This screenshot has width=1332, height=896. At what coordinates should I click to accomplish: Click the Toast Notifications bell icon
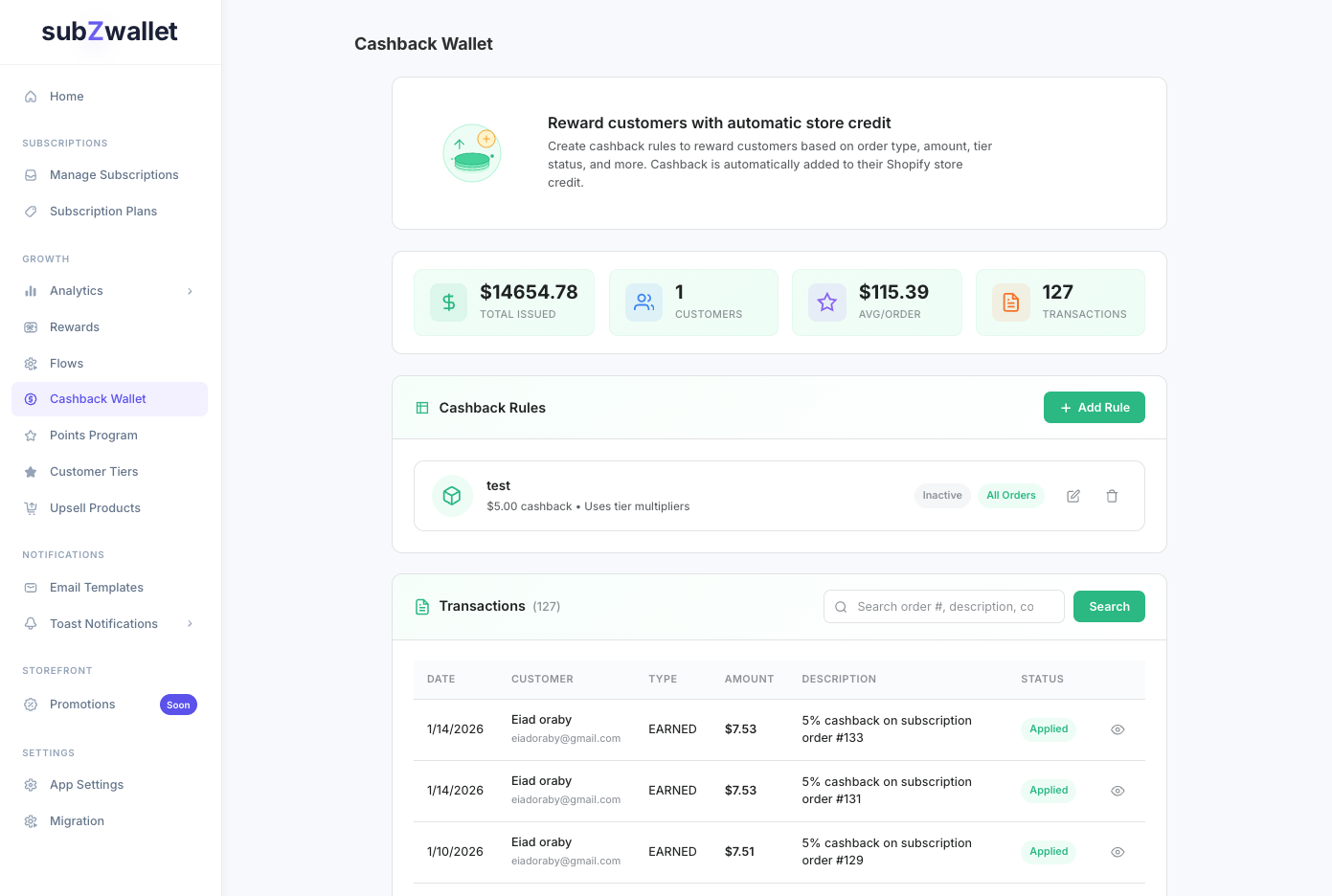click(x=31, y=624)
